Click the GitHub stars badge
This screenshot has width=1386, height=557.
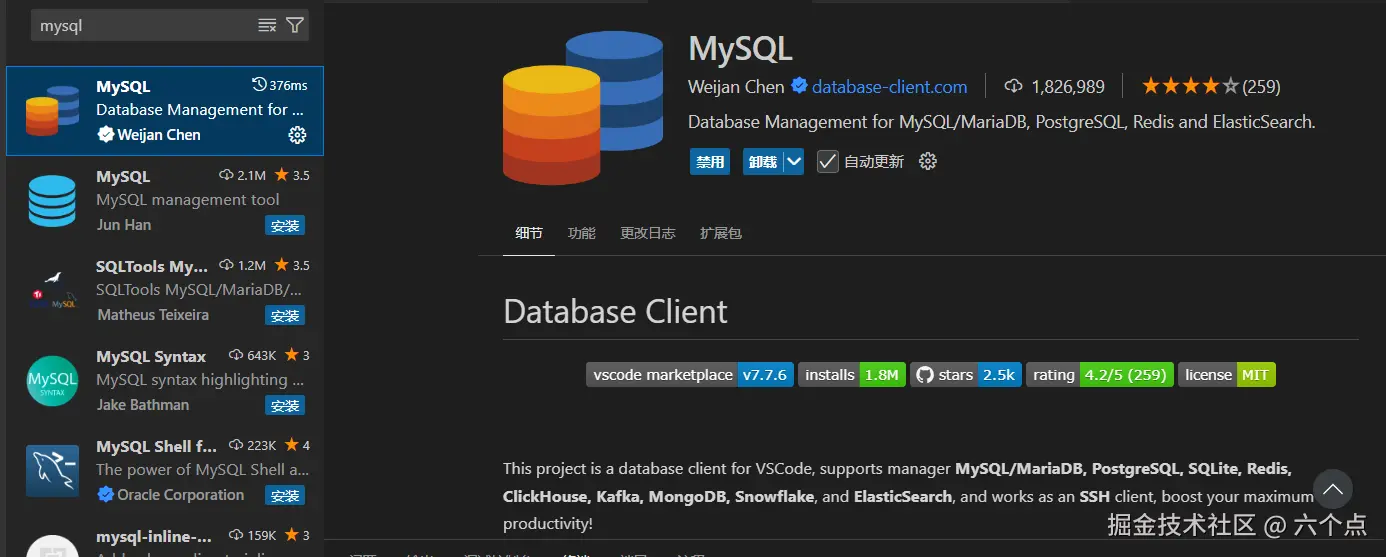[966, 375]
